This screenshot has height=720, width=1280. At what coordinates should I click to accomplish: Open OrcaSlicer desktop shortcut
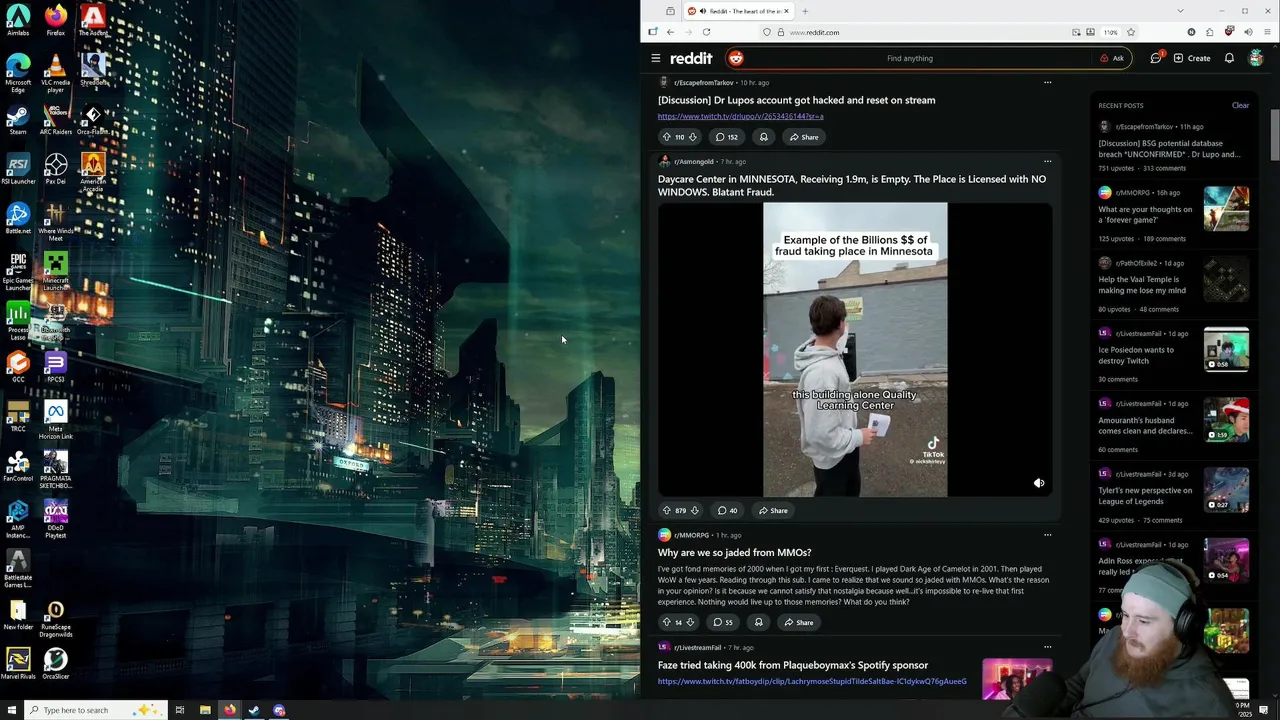[55, 664]
